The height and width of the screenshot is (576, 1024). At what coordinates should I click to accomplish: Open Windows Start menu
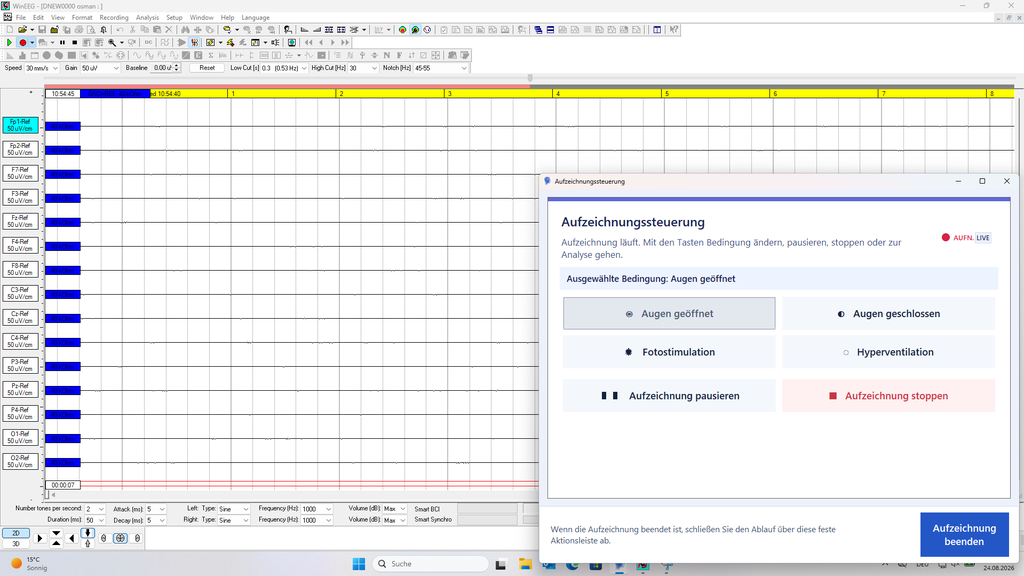pos(359,564)
